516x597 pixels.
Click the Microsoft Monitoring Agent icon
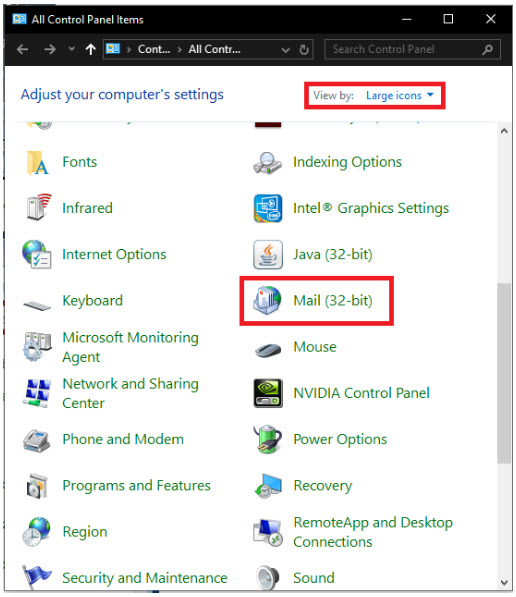point(37,347)
